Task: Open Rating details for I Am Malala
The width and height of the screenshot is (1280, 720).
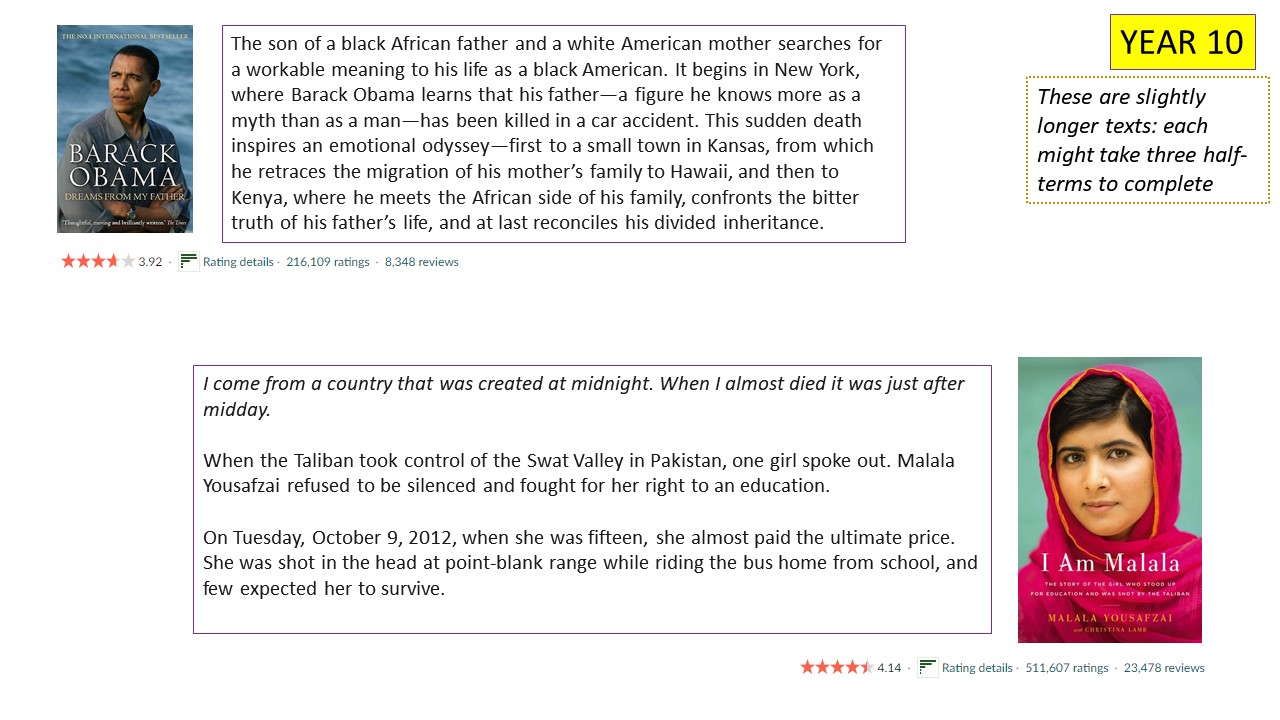Action: click(x=977, y=668)
